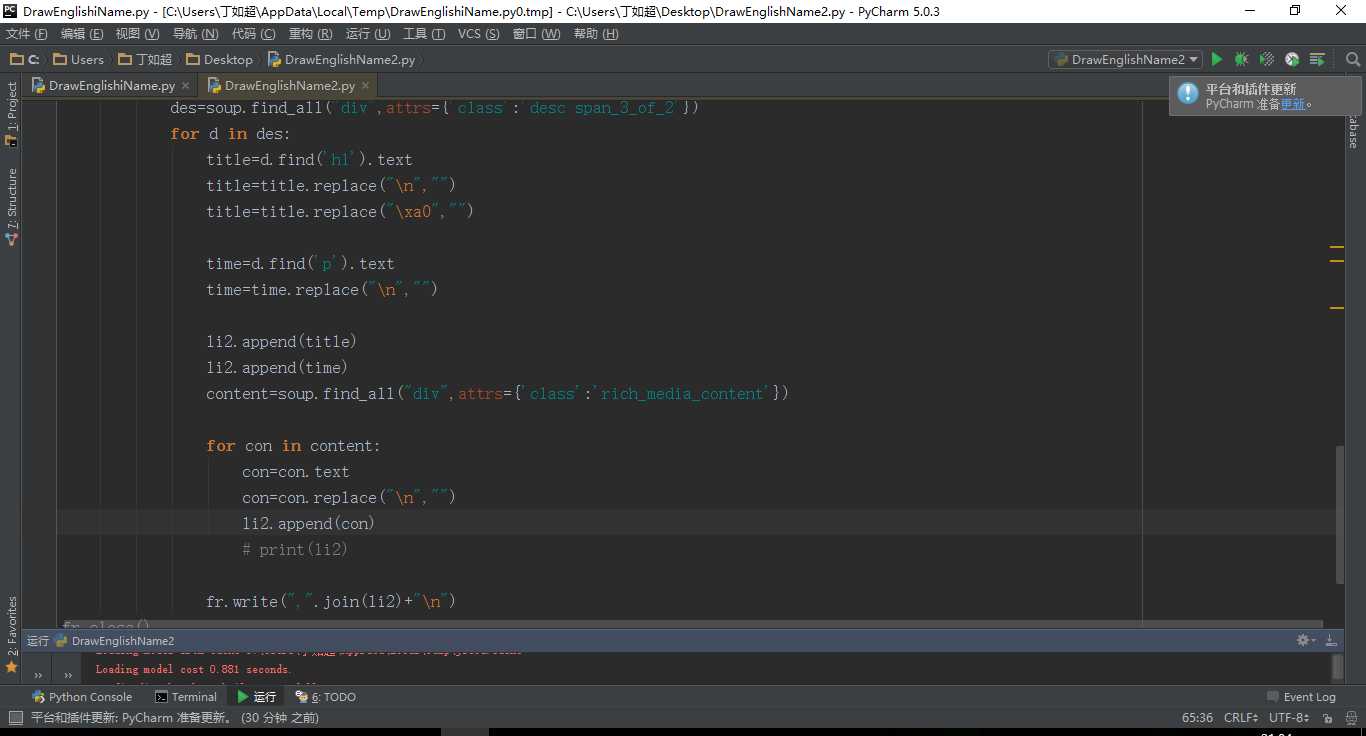Screen dimensions: 1366x736
Task: Click the profile/concurrency run icon
Action: [x=1292, y=60]
